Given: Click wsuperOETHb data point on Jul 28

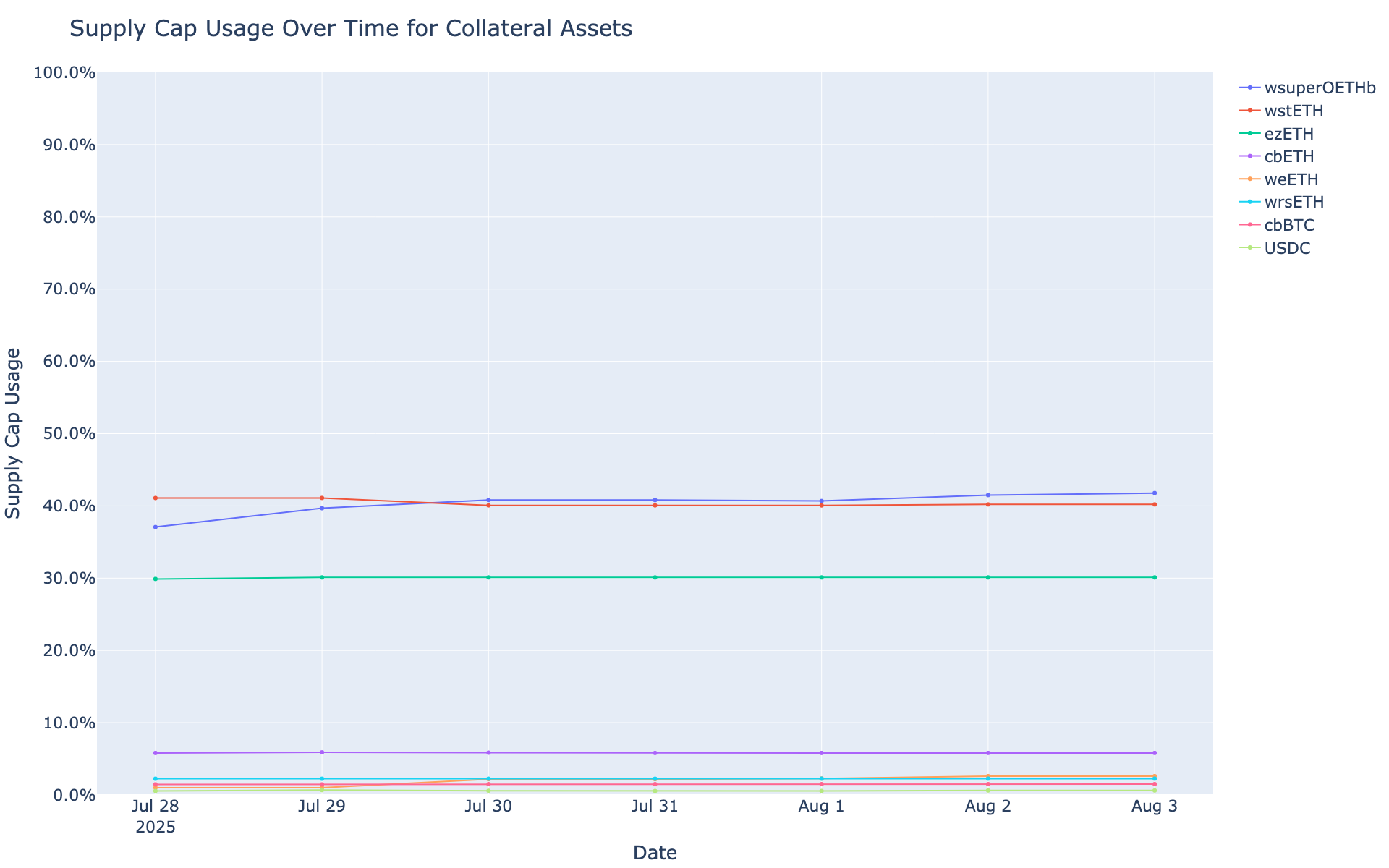Looking at the screenshot, I should coord(156,527).
